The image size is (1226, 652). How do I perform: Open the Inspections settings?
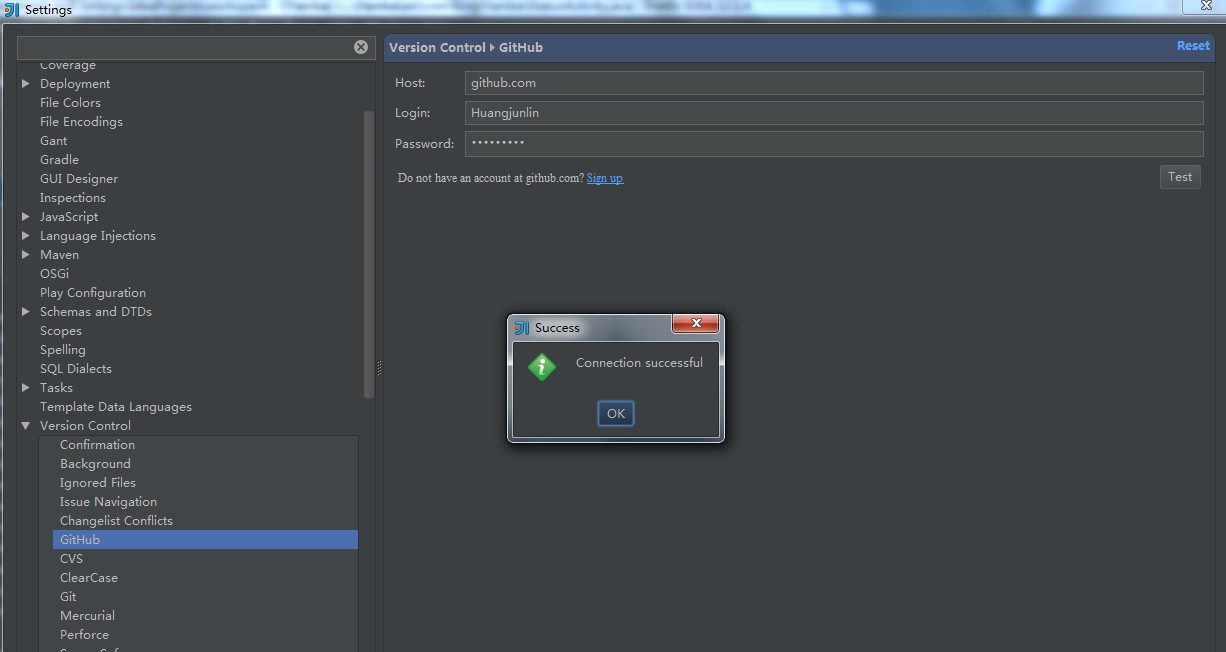73,198
